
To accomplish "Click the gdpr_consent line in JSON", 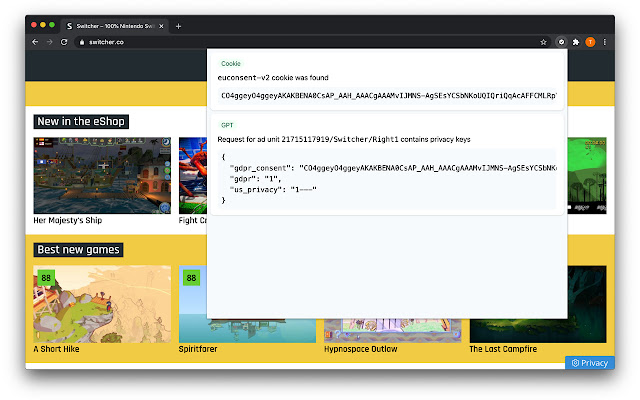I will point(393,168).
